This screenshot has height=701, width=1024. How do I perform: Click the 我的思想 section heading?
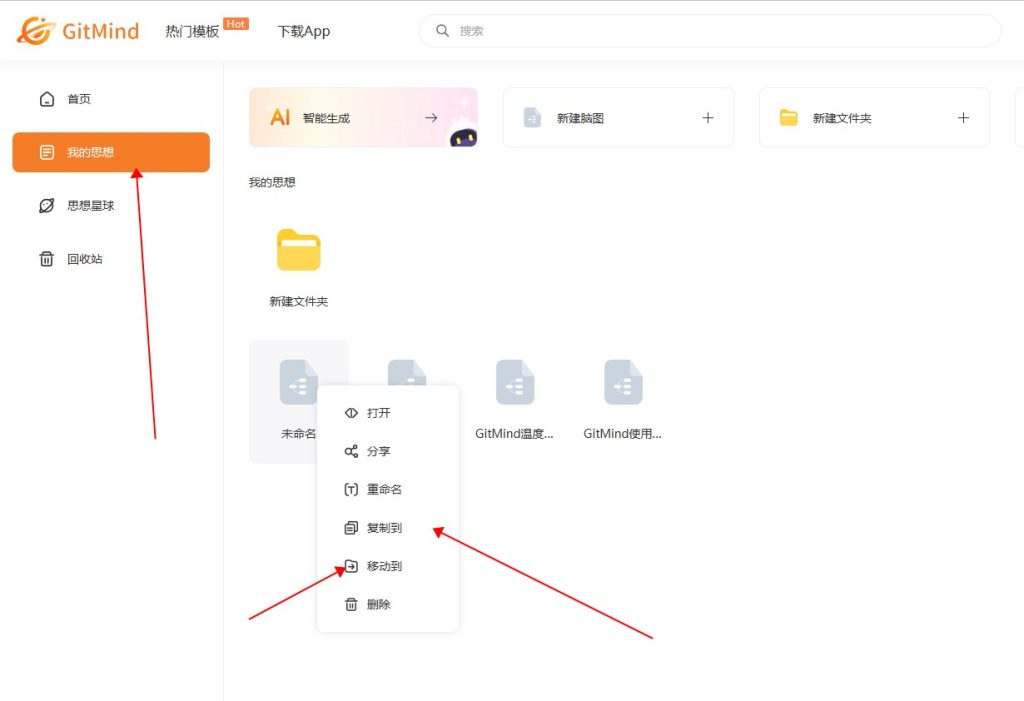coord(272,182)
